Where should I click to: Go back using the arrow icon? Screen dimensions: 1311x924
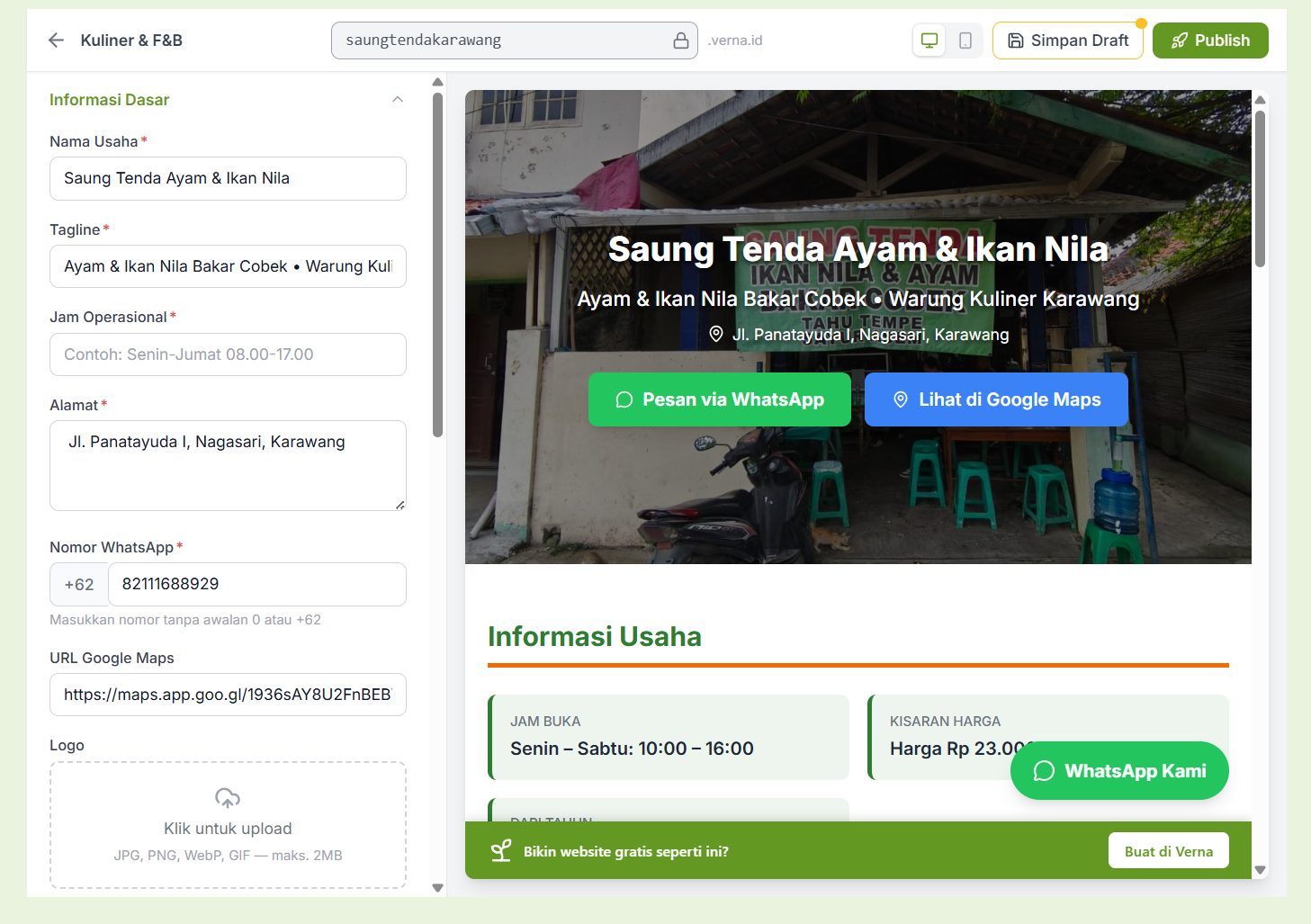point(56,40)
